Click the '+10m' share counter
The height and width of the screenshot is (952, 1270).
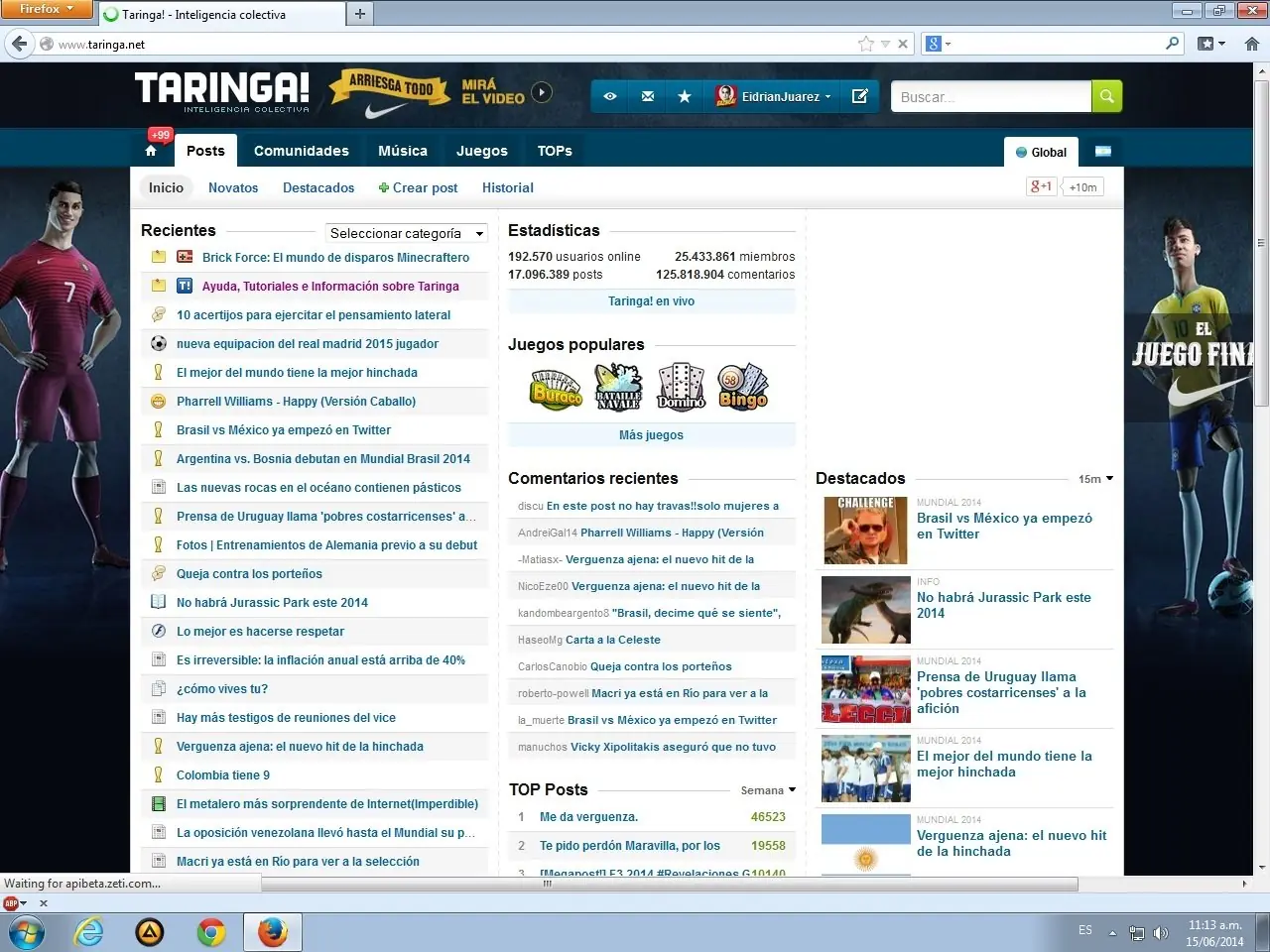(x=1082, y=187)
